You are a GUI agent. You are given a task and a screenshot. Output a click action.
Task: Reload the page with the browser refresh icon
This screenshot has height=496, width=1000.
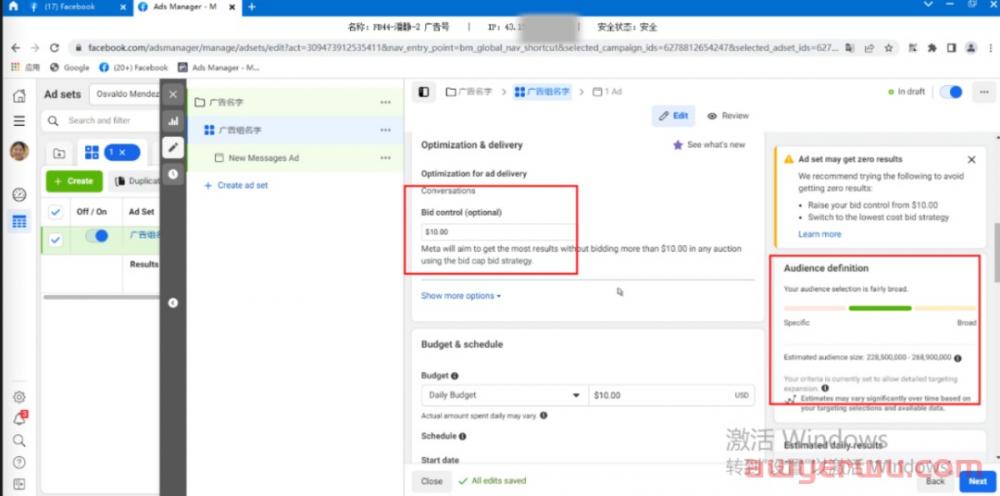(54, 48)
